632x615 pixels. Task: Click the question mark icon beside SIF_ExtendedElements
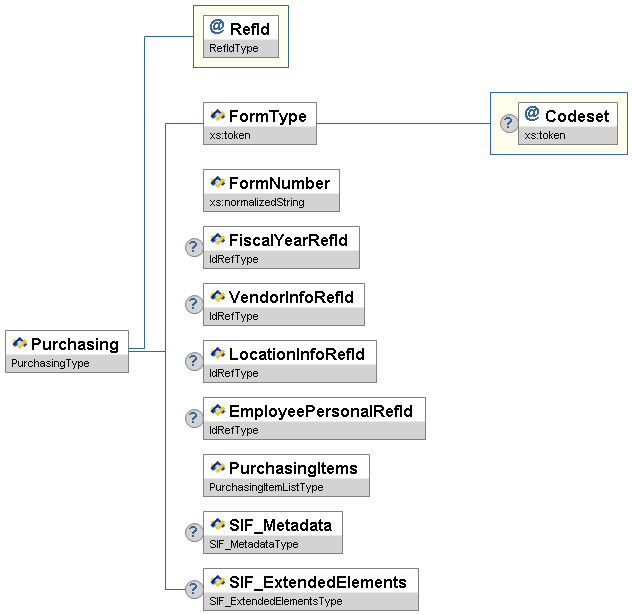(194, 589)
